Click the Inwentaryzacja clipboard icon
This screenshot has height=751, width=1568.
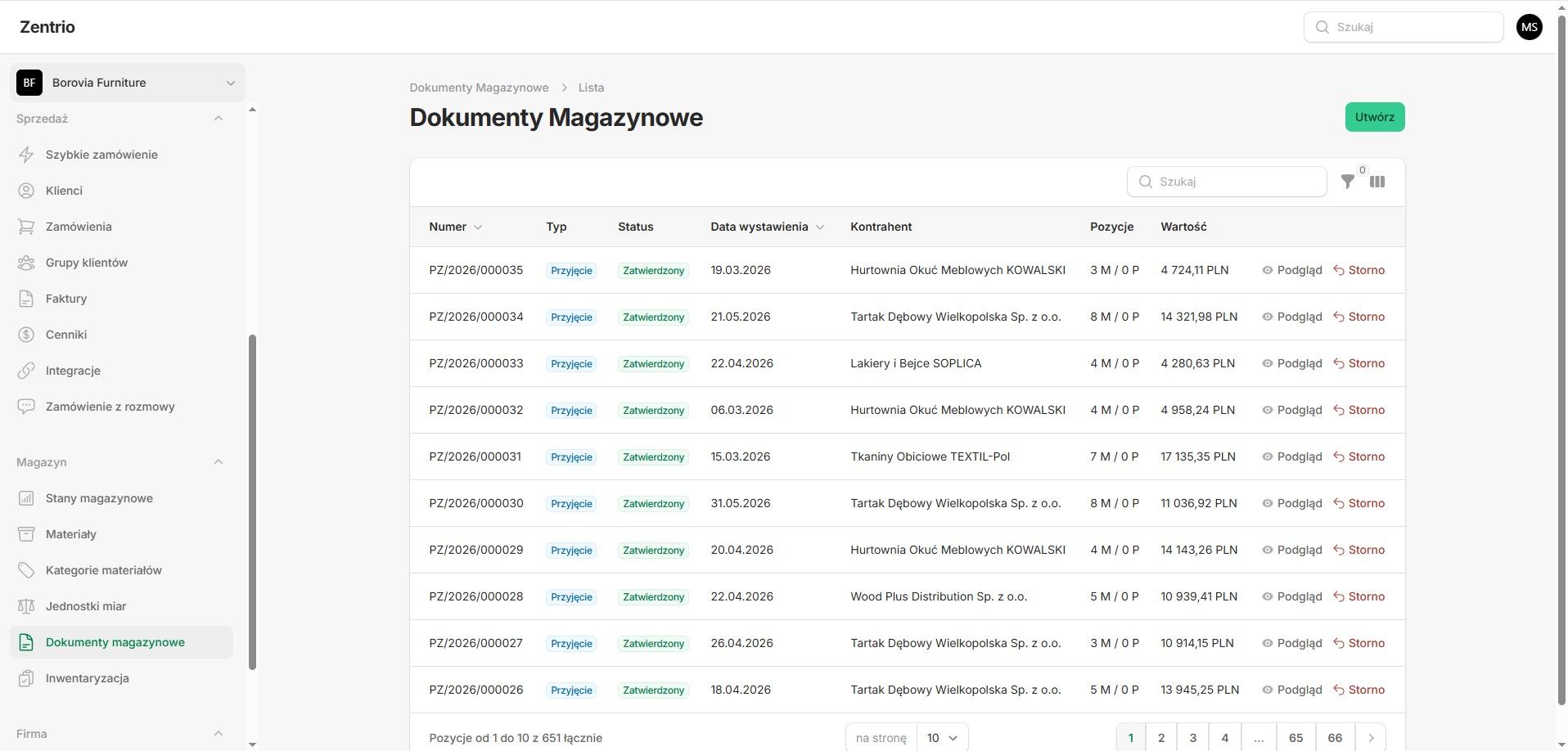click(x=26, y=678)
